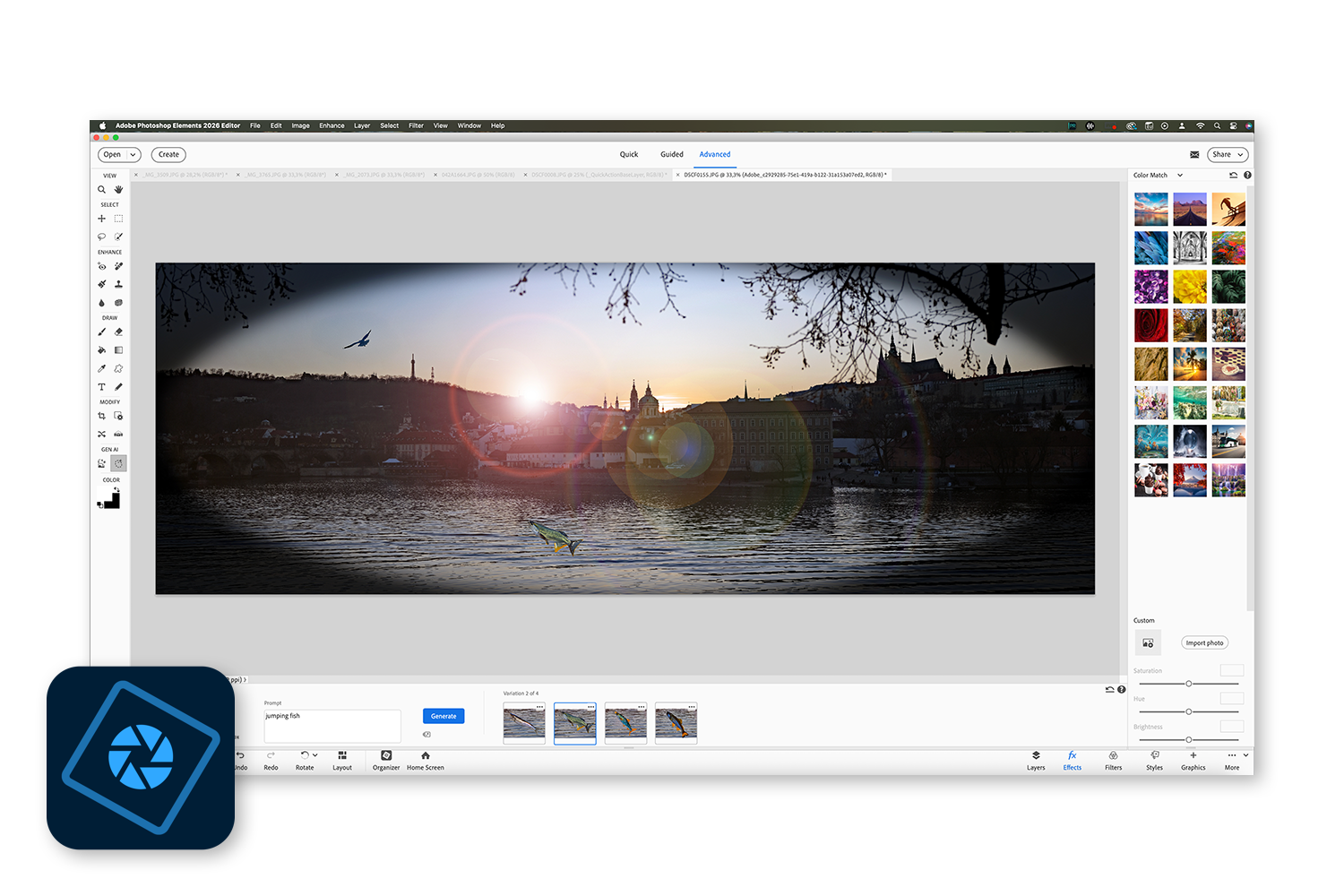Image resolution: width=1344 pixels, height=896 pixels.
Task: Expand the Color Match dropdown
Action: tap(1180, 176)
